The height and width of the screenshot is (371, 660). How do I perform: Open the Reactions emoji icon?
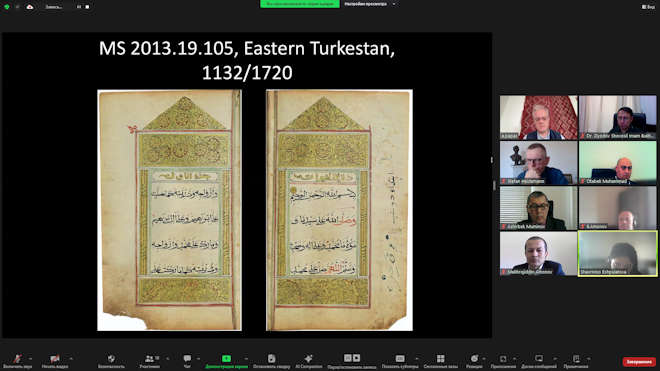tap(474, 359)
